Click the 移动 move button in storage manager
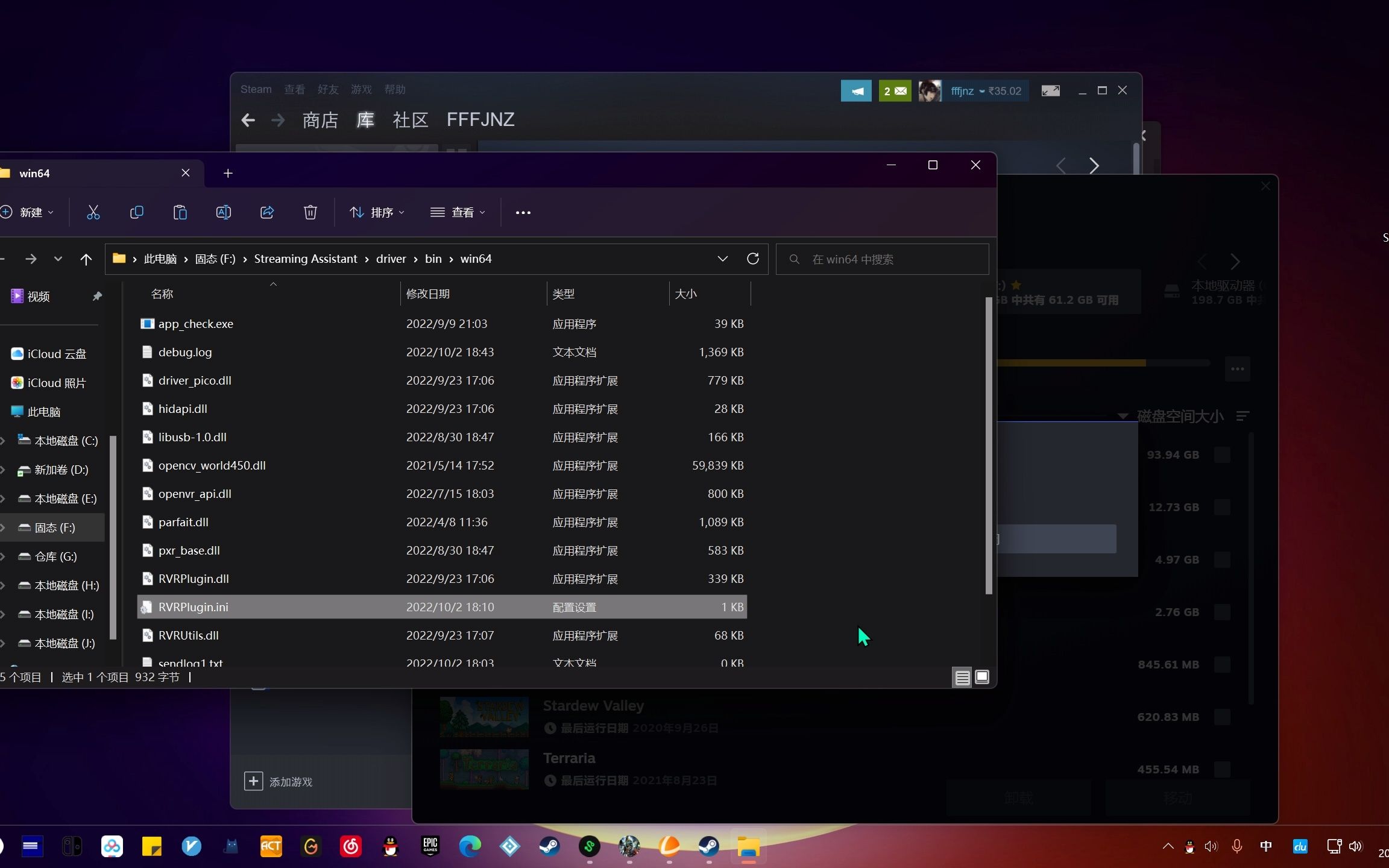 pos(1177,798)
